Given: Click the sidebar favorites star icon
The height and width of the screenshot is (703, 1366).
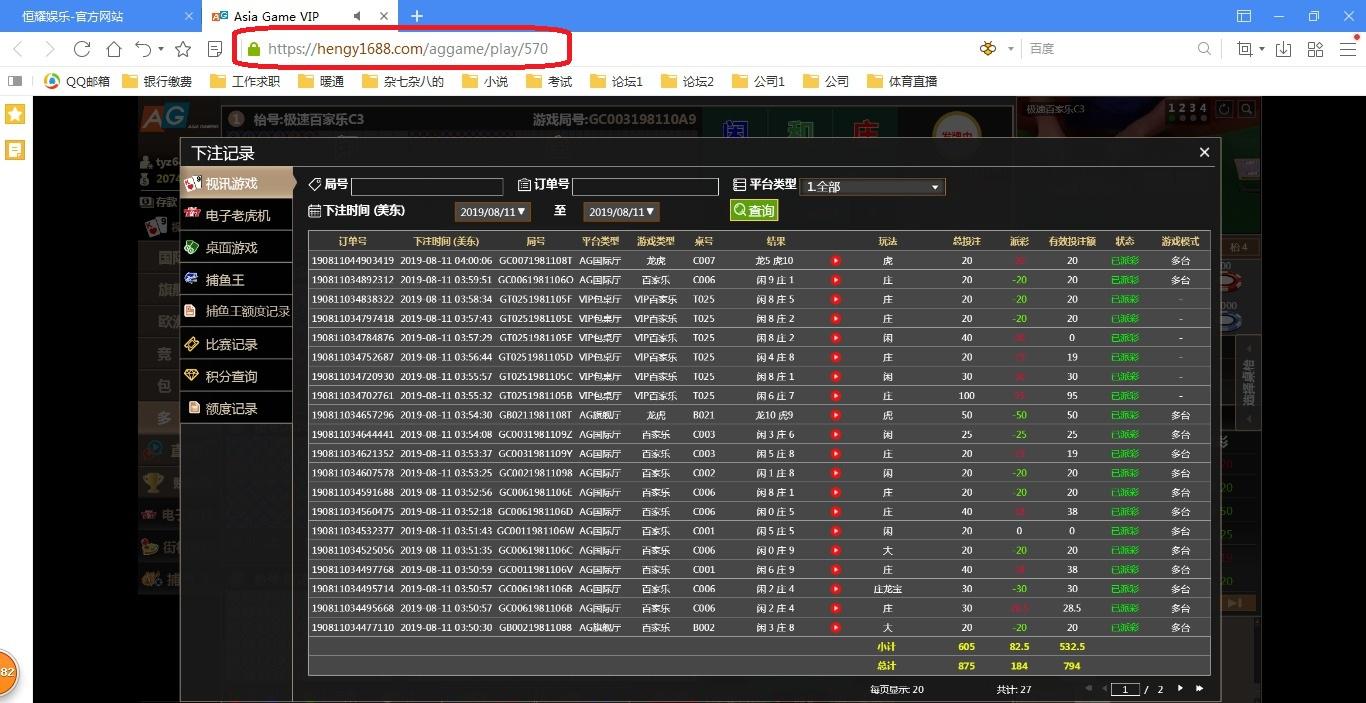Looking at the screenshot, I should 15,114.
